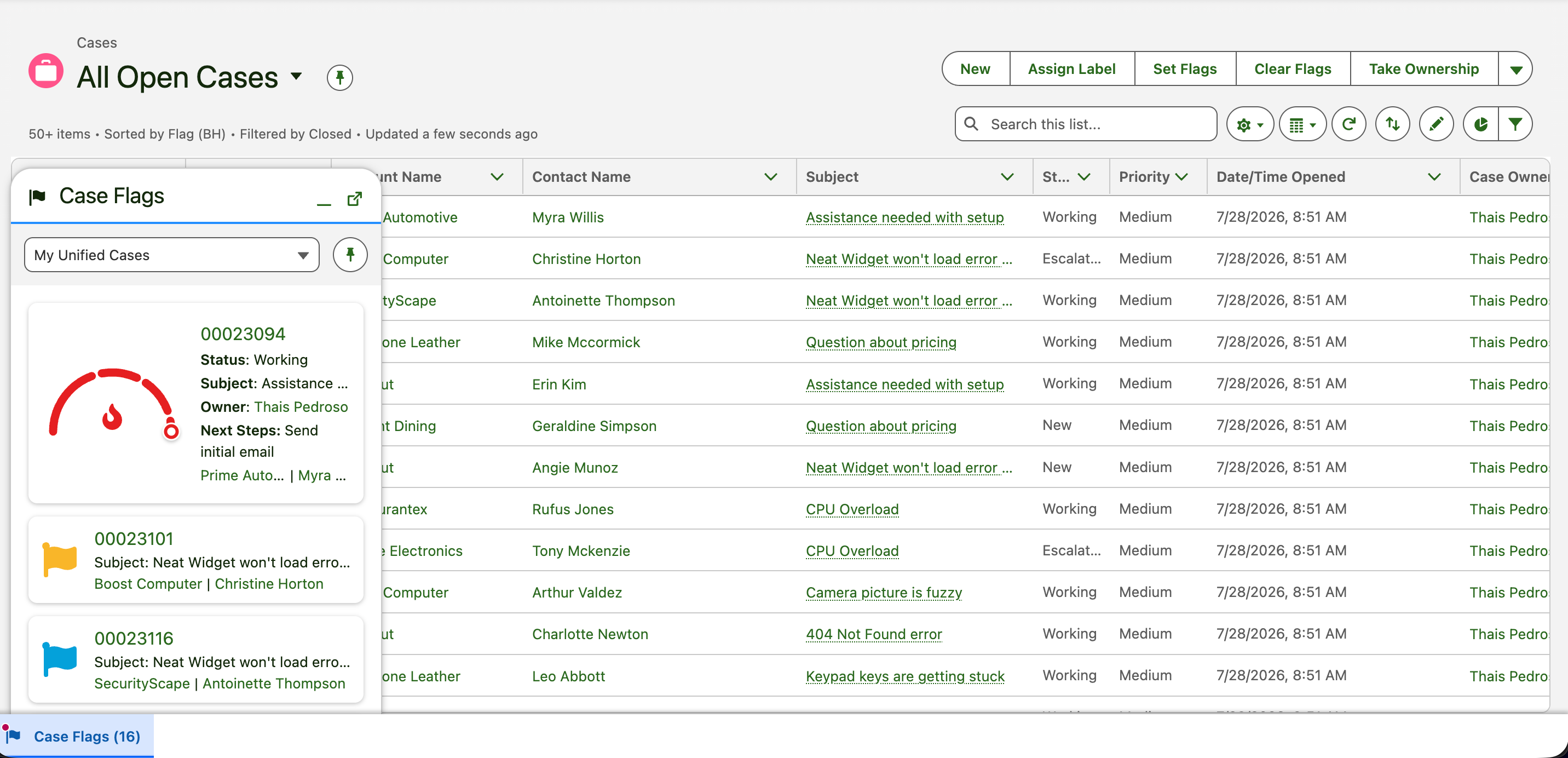Show more actions next to Take Ownership
Screen dimensions: 1568x758
tap(1515, 69)
